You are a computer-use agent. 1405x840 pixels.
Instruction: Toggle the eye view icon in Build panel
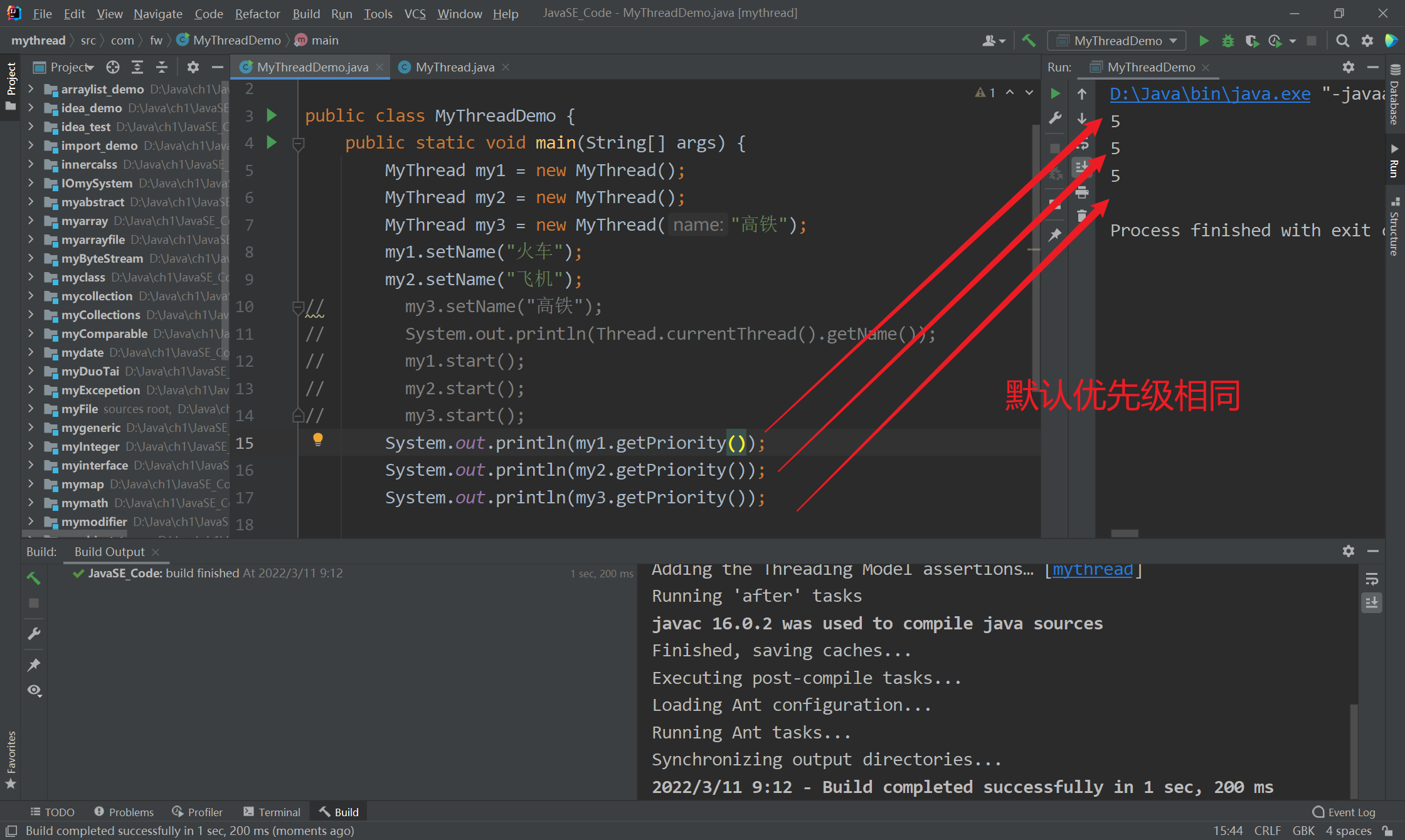[34, 690]
